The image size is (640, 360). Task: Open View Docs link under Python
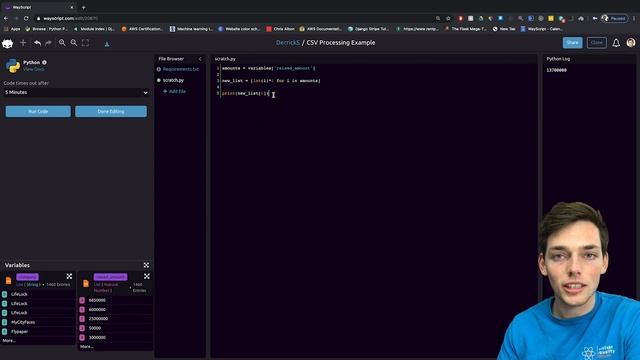[33, 69]
